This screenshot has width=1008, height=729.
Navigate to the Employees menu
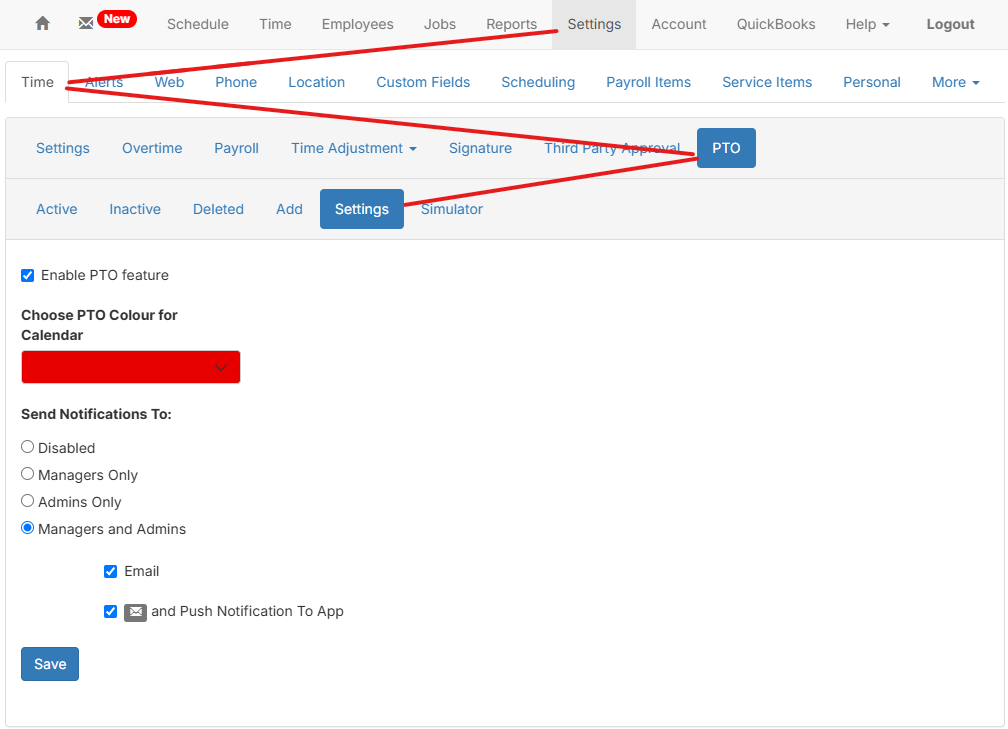[357, 23]
